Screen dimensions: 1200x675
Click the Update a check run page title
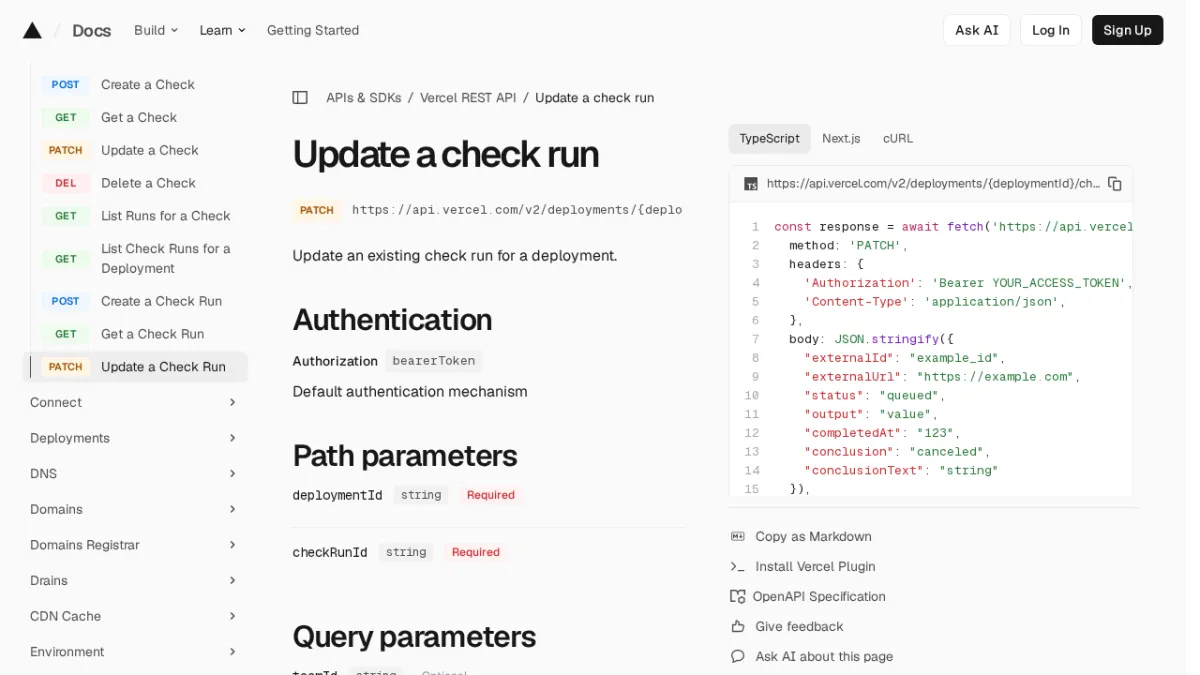[446, 155]
